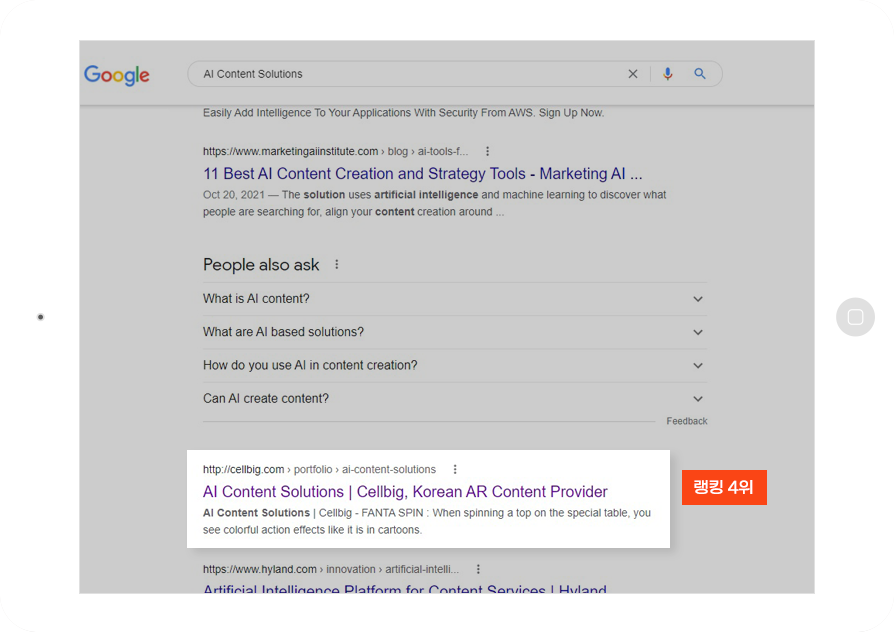Open the options menu beside the marketingaiinstitute.com URL
This screenshot has height=632, width=894.
(x=487, y=151)
